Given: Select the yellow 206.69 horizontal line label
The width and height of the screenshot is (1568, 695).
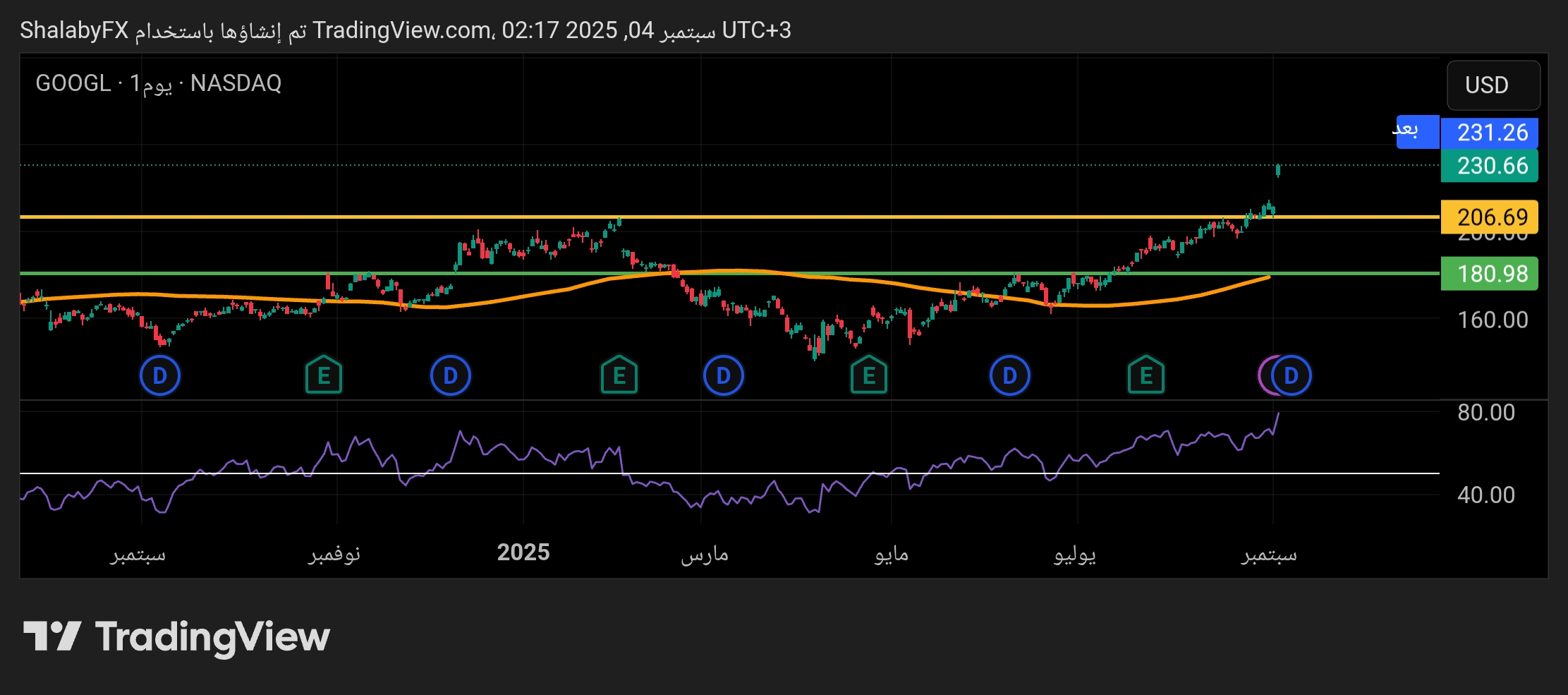Looking at the screenshot, I should tap(1489, 217).
